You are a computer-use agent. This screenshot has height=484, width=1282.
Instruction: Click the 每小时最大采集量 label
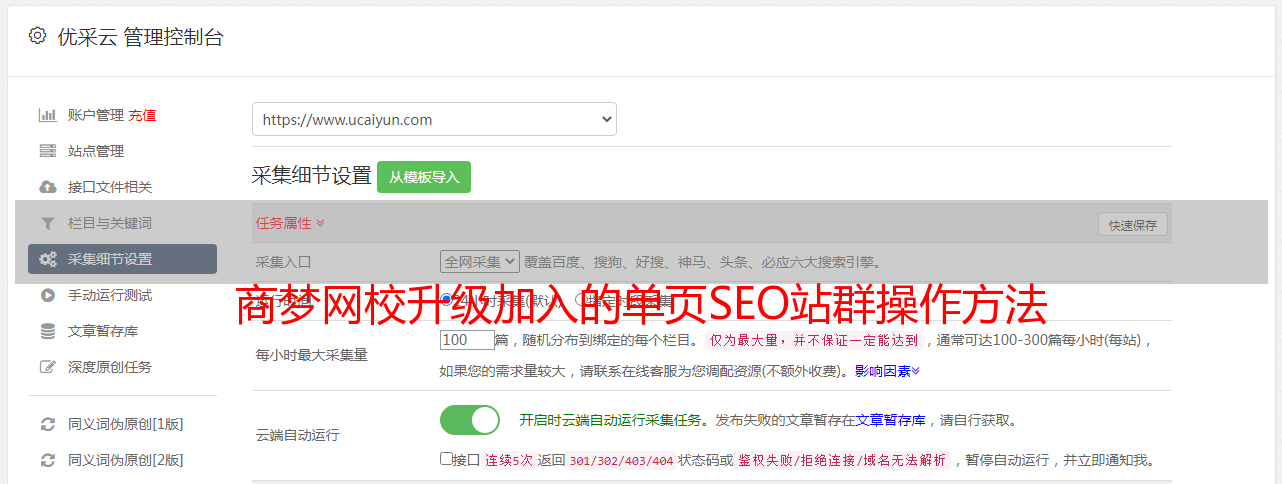312,354
